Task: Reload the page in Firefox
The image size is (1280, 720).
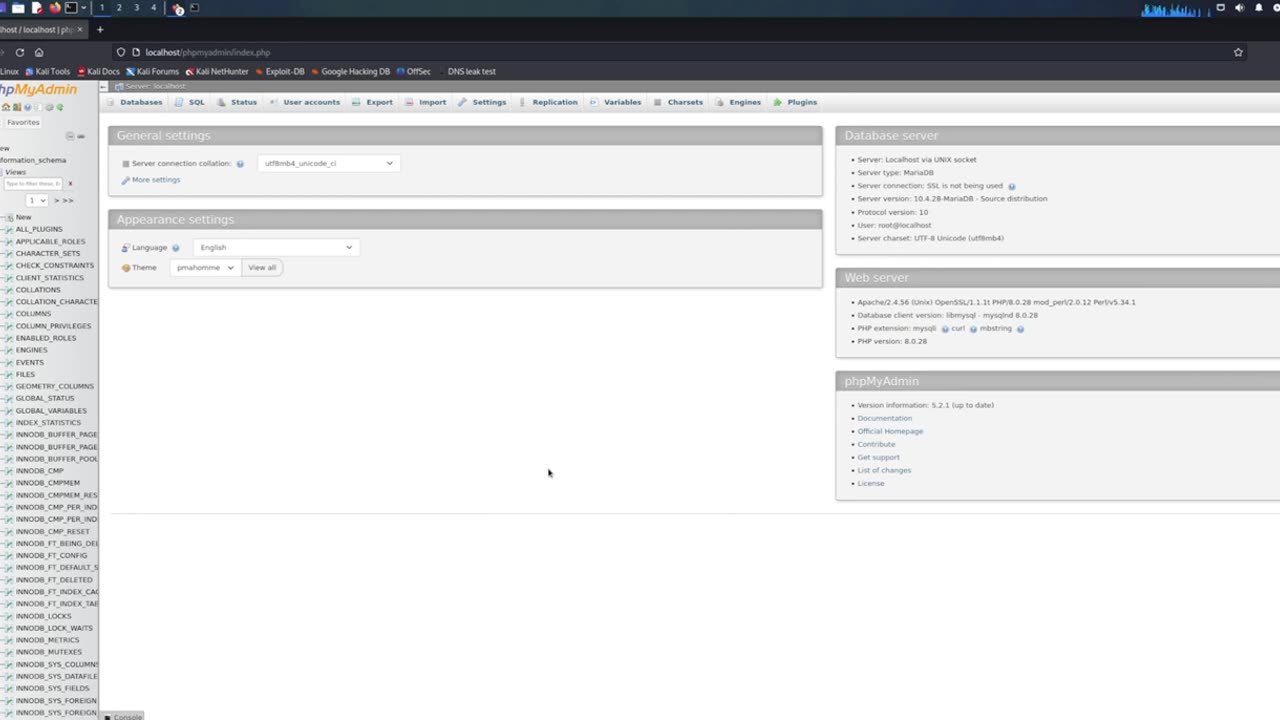Action: coord(19,52)
